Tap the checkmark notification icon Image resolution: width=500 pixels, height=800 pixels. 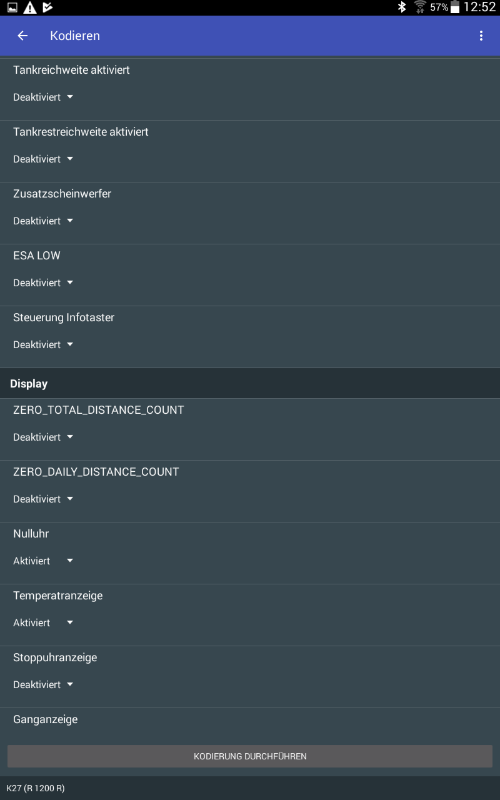47,7
